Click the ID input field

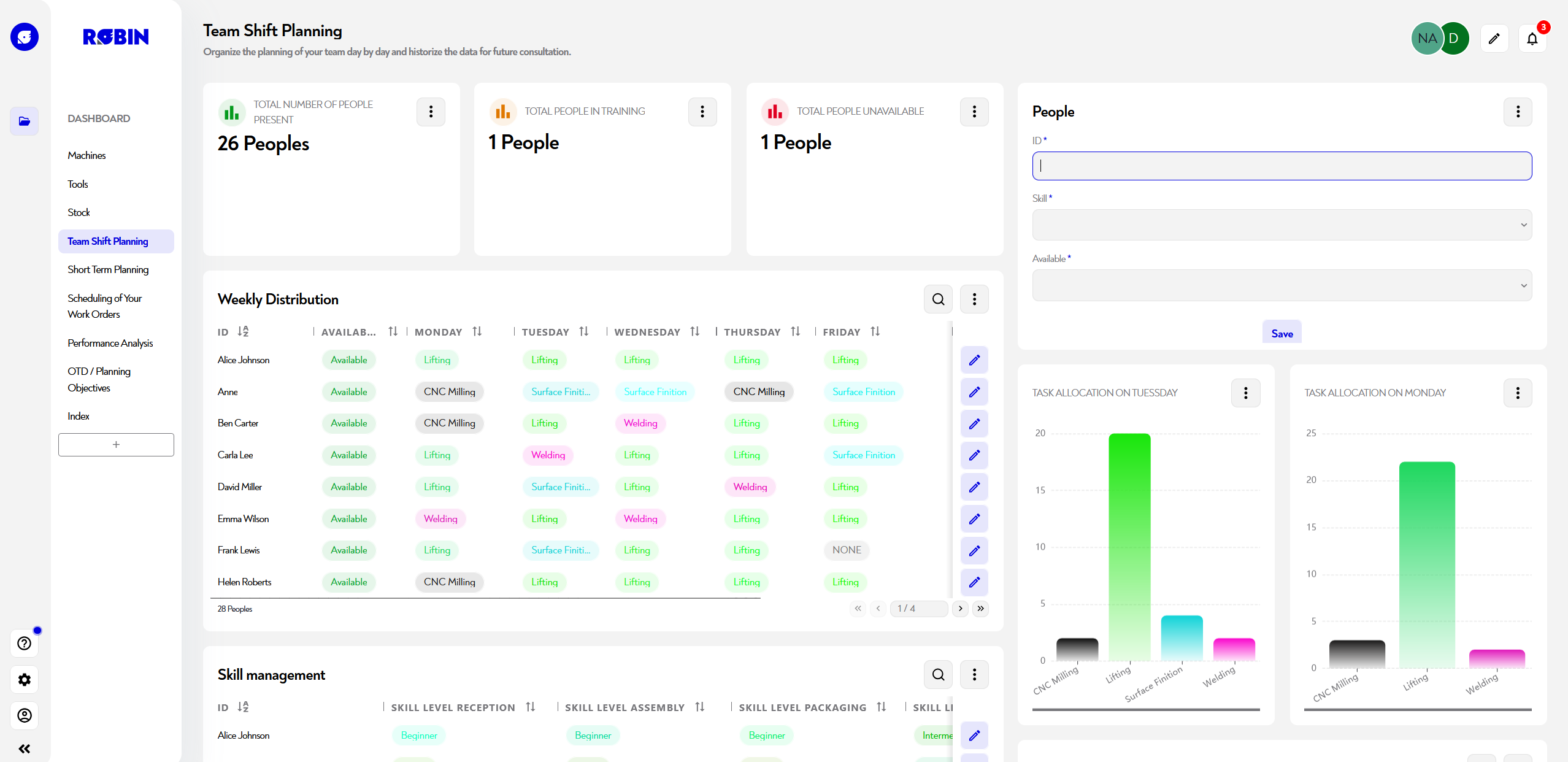(x=1282, y=166)
